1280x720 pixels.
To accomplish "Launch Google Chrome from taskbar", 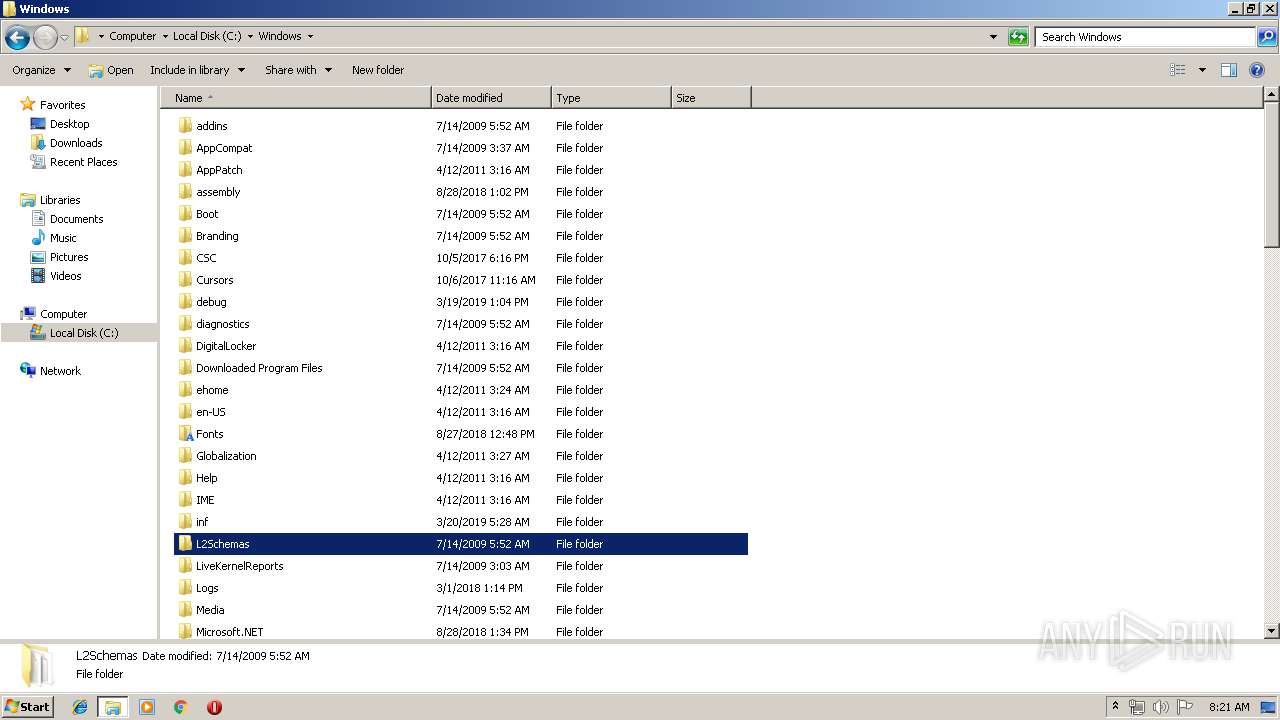I will [181, 707].
